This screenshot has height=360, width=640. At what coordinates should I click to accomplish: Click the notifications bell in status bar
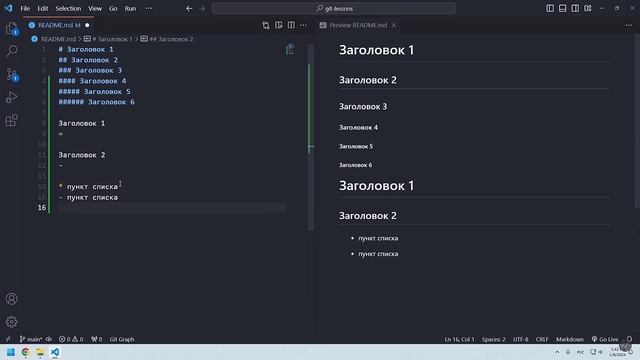pos(629,339)
